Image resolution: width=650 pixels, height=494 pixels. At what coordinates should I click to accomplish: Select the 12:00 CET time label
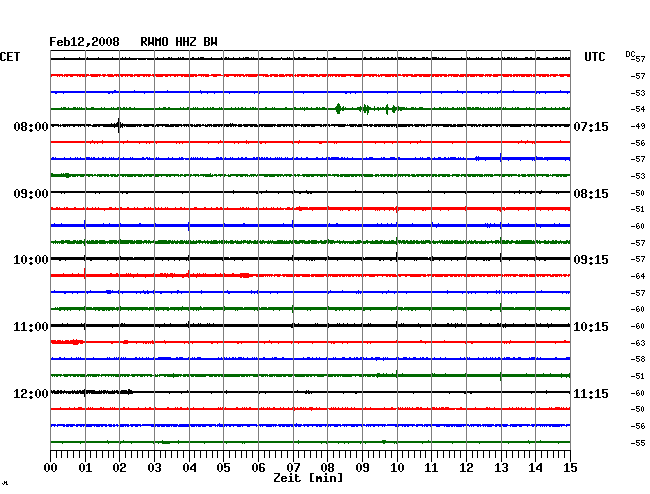click(31, 393)
